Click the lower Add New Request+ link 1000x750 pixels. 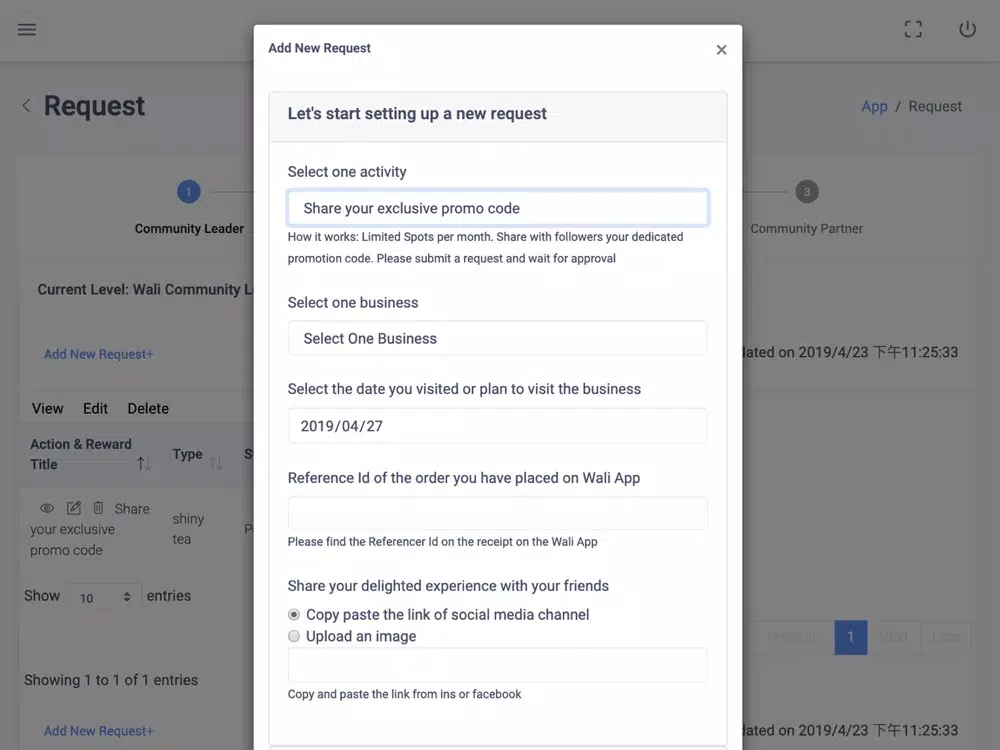tap(99, 731)
